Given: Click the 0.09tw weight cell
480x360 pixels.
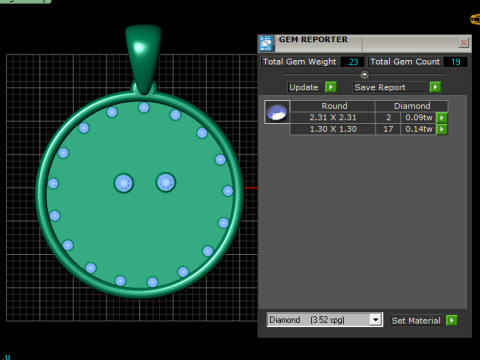Looking at the screenshot, I should pyautogui.click(x=419, y=117).
